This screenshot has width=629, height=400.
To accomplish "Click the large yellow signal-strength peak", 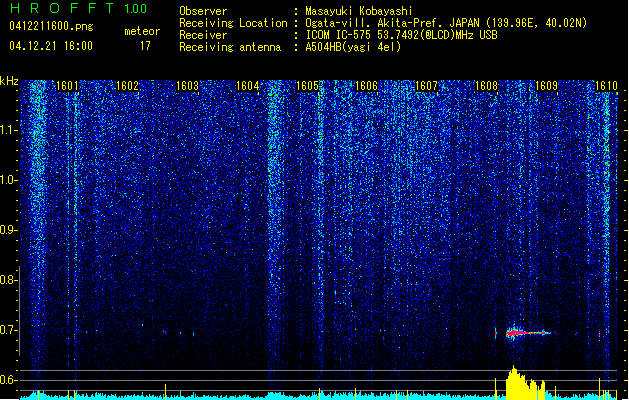I will click(x=525, y=383).
